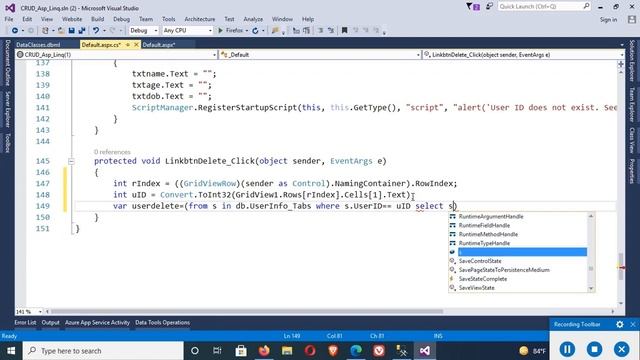Click the Undo arrow icon
The height and width of the screenshot is (360, 640).
point(96,31)
